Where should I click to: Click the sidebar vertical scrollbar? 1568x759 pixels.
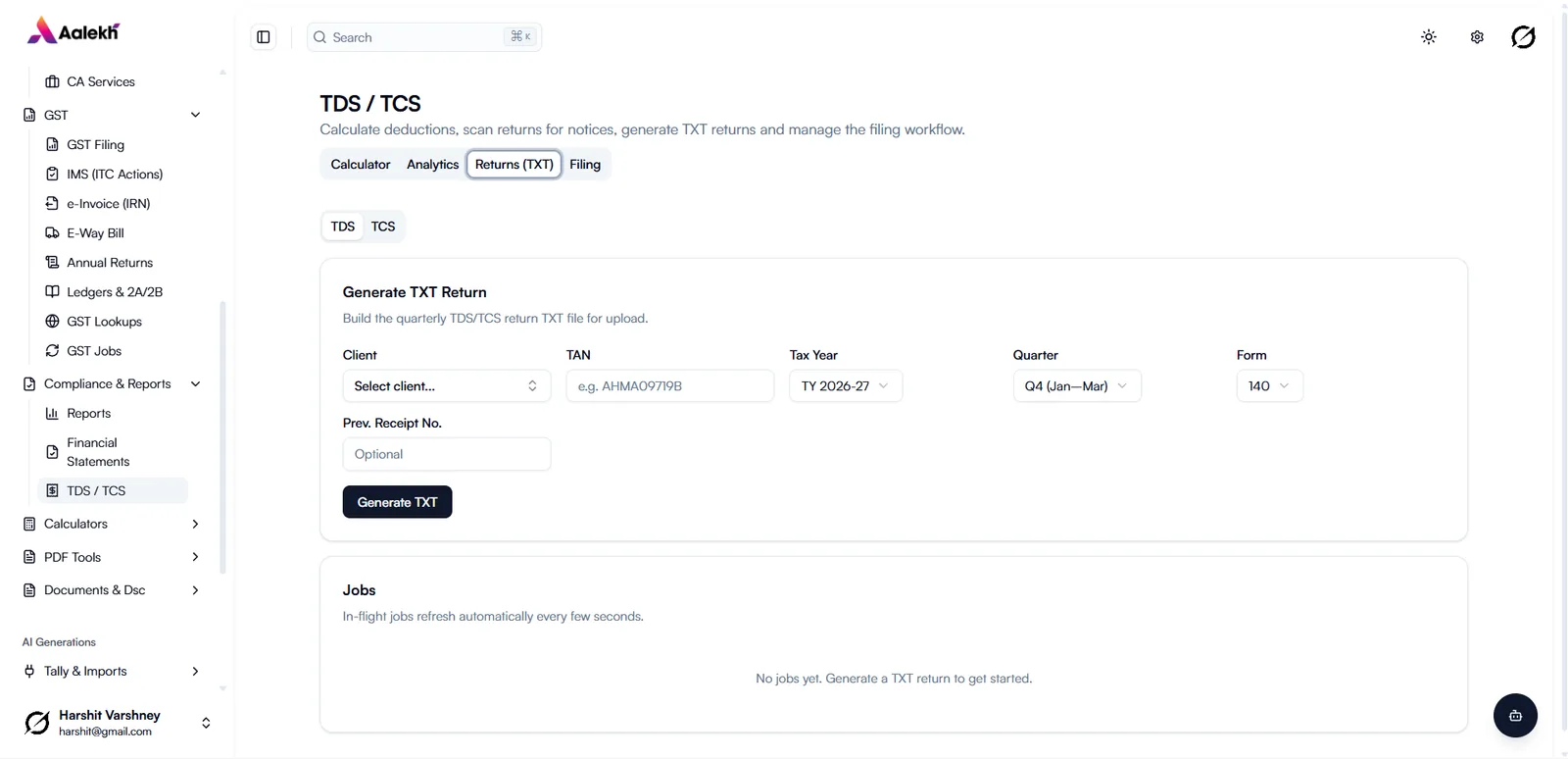(x=222, y=436)
